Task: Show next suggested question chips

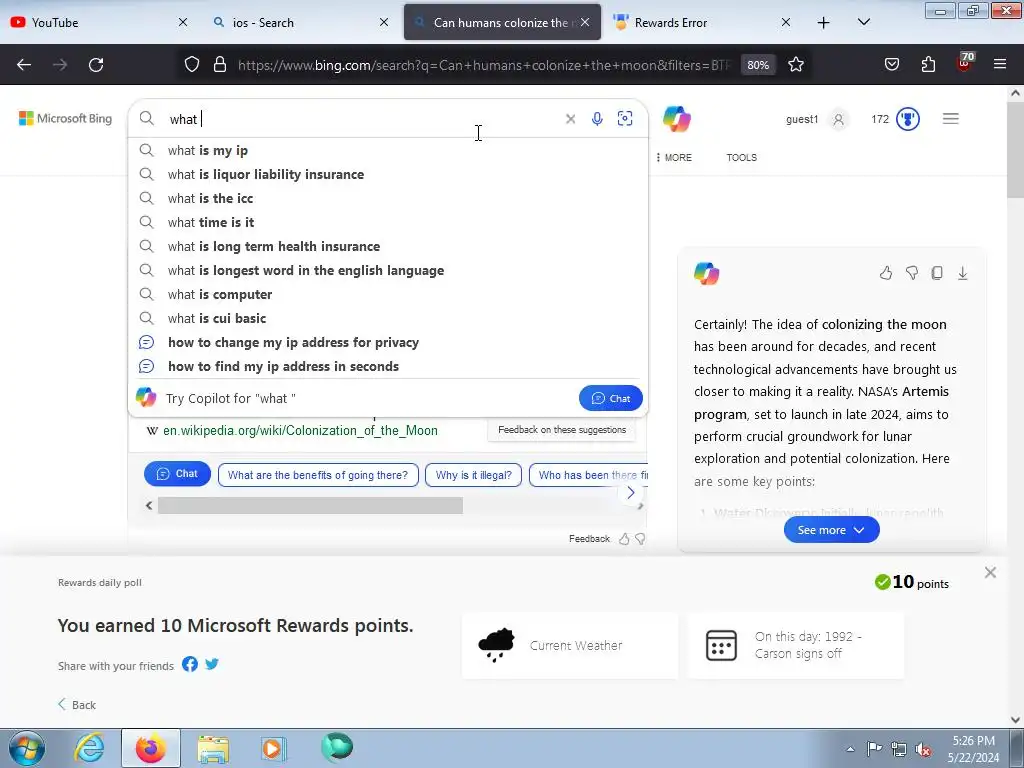Action: tap(630, 493)
